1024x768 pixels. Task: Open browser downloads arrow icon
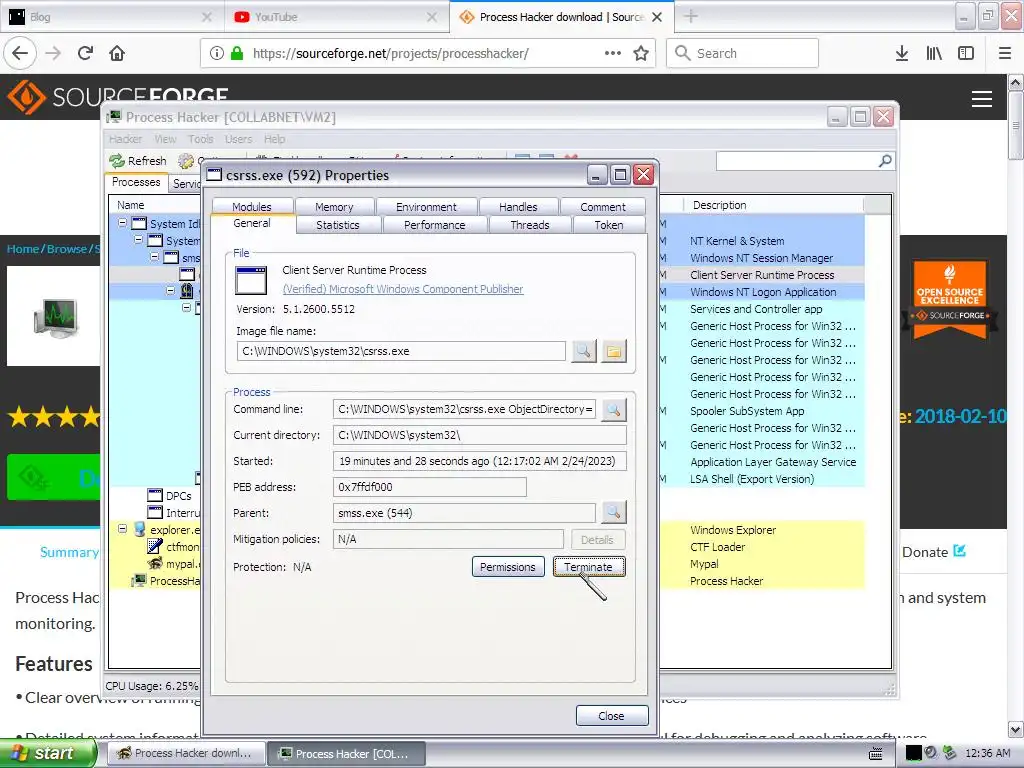902,53
